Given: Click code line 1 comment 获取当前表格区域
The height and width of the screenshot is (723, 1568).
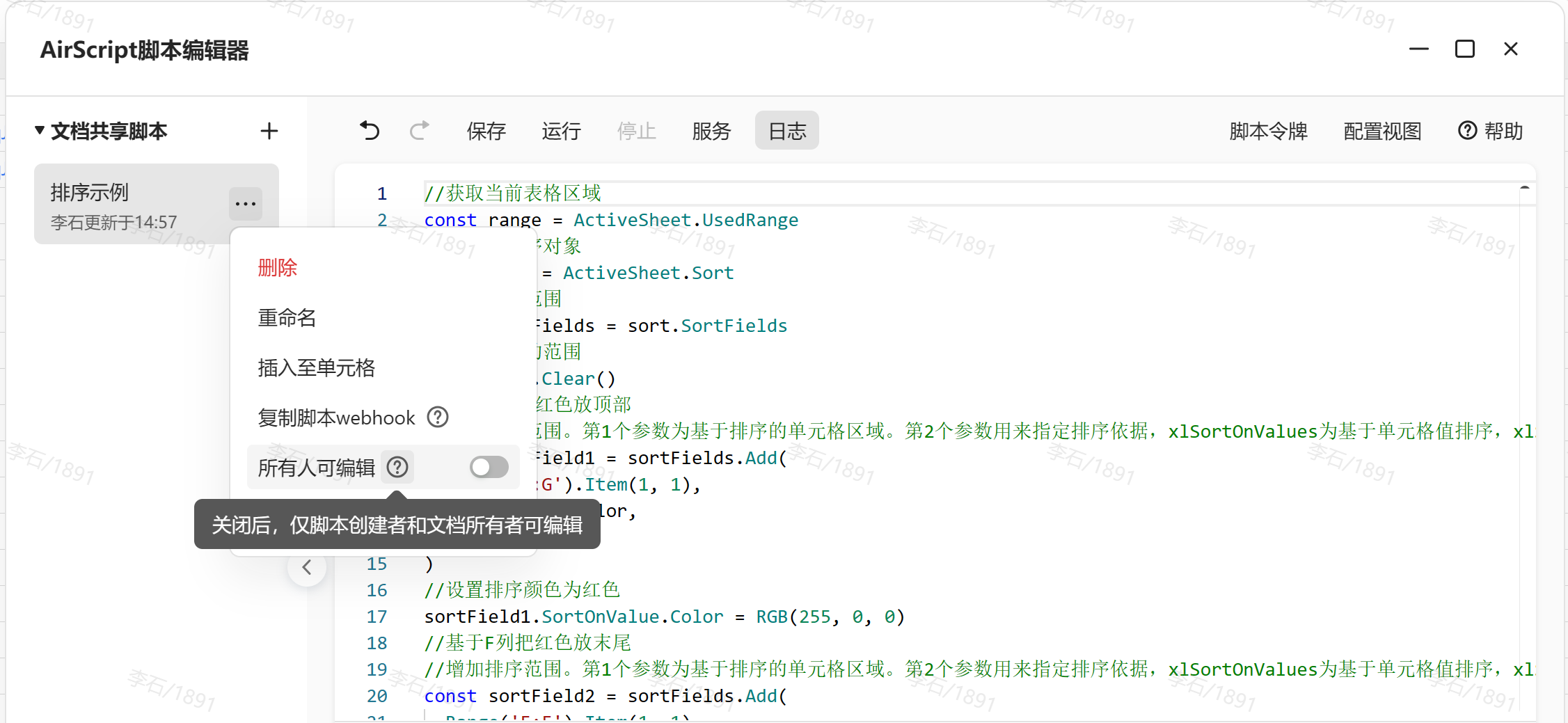Looking at the screenshot, I should [513, 193].
